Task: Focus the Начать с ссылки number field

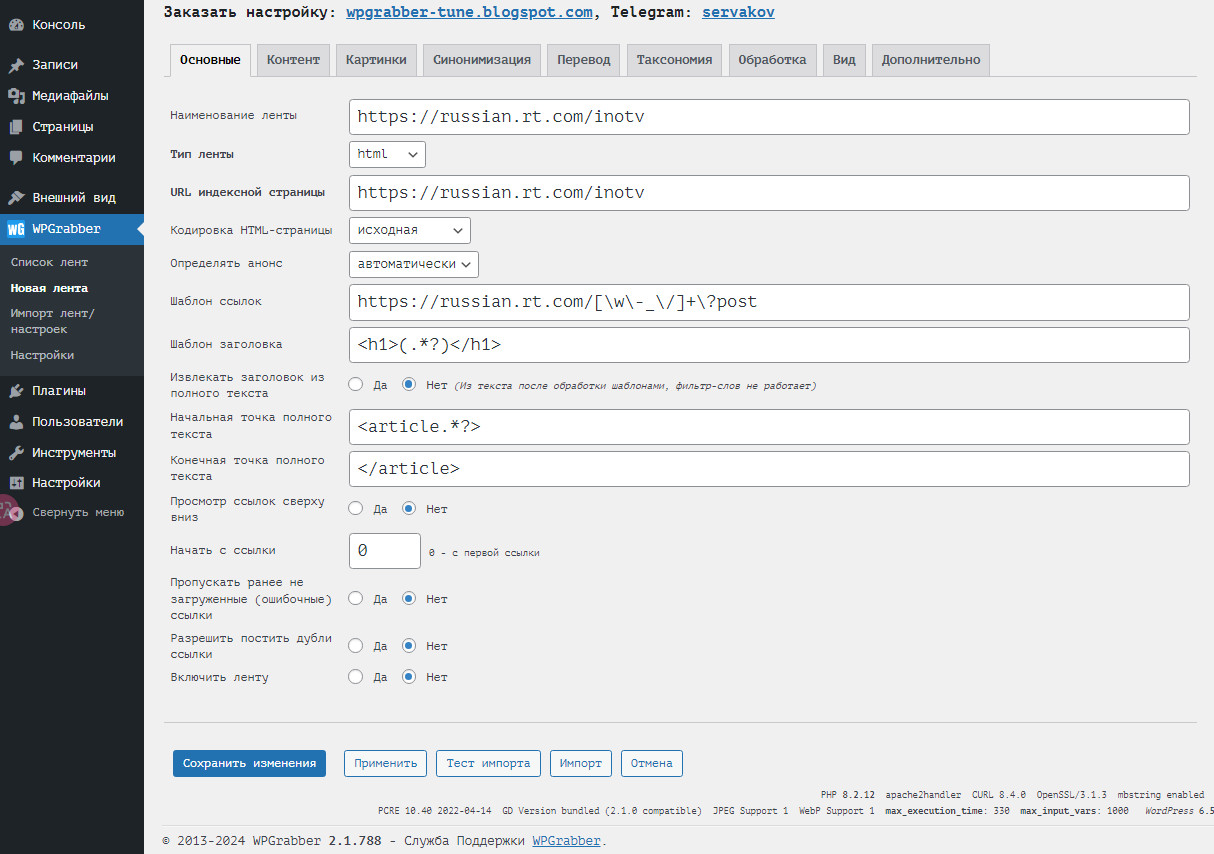Action: point(385,551)
